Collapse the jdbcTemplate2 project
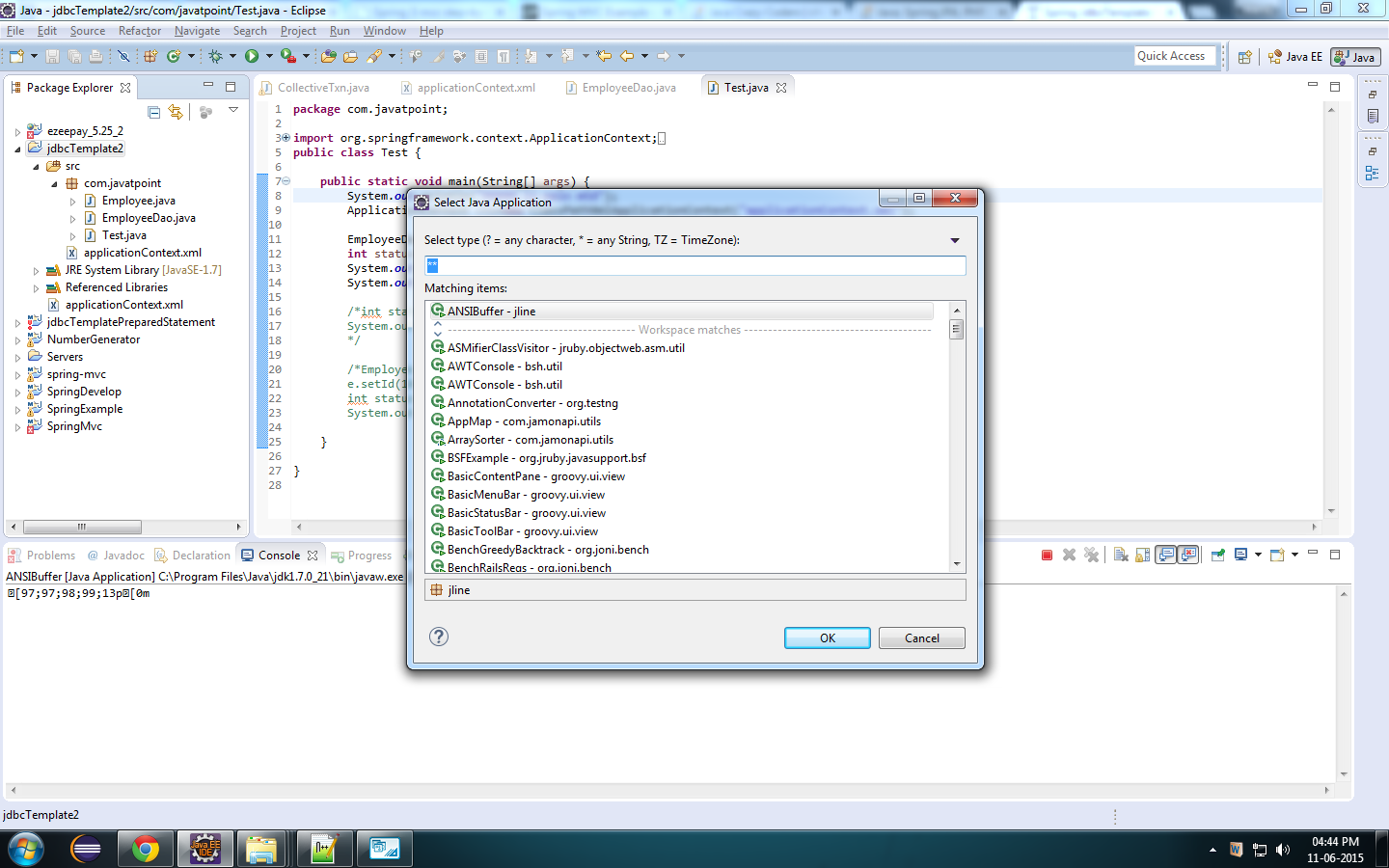This screenshot has width=1389, height=868. coord(17,149)
